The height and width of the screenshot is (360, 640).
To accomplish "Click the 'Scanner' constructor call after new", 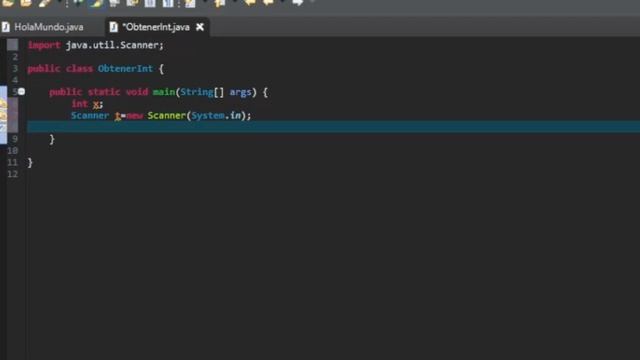I will [167, 116].
